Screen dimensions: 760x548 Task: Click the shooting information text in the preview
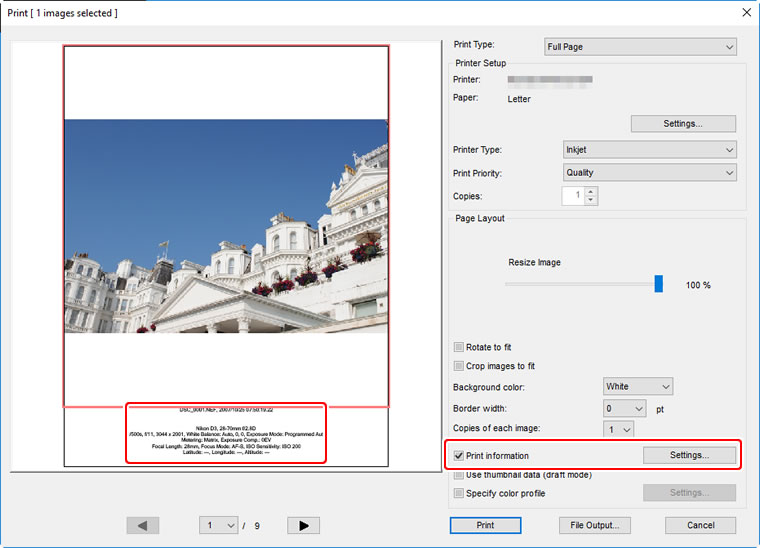click(226, 432)
